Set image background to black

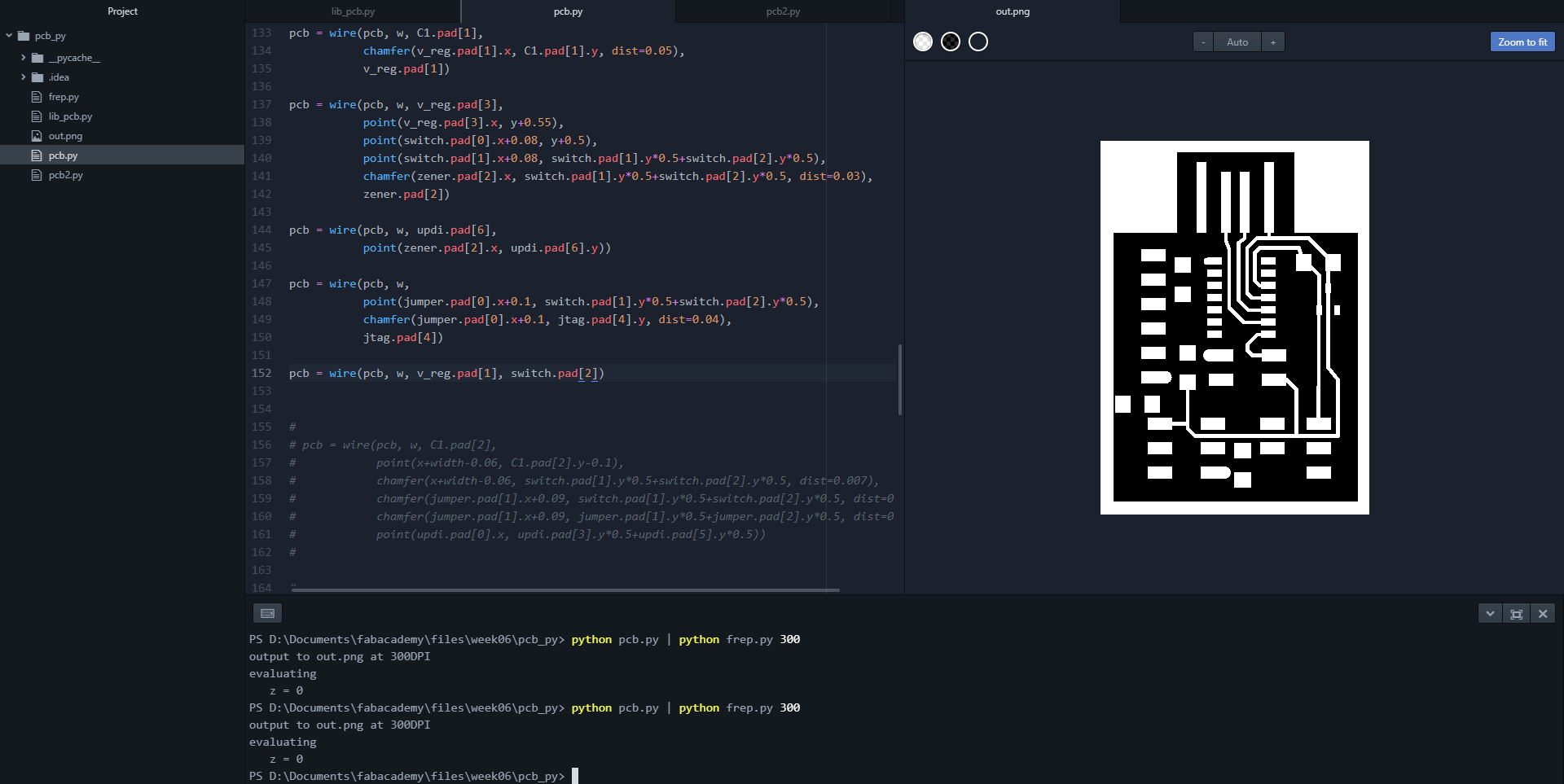978,42
